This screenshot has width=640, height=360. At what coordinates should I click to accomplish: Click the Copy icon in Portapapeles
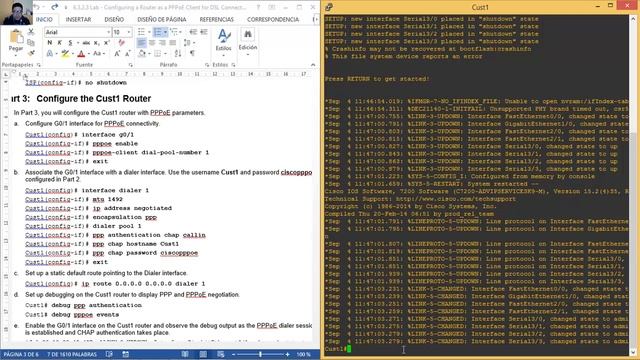click(x=31, y=42)
